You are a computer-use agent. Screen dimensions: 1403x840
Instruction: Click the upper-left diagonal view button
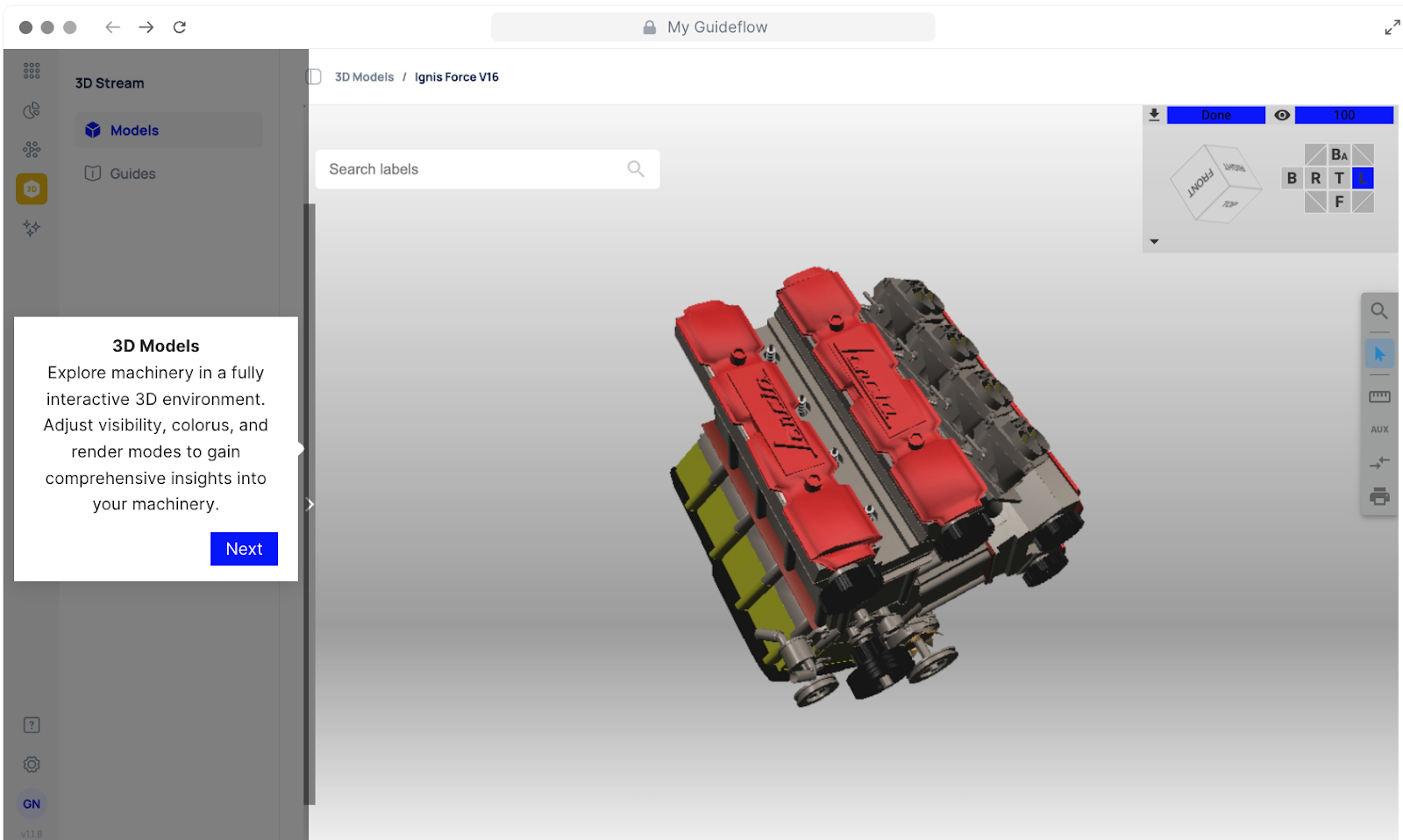click(1315, 155)
